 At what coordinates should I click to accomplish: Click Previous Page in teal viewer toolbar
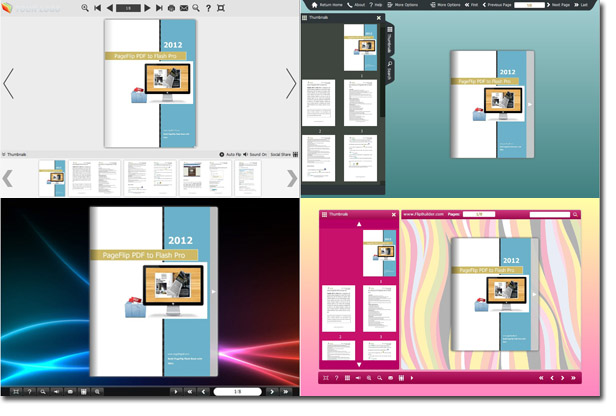coord(497,5)
